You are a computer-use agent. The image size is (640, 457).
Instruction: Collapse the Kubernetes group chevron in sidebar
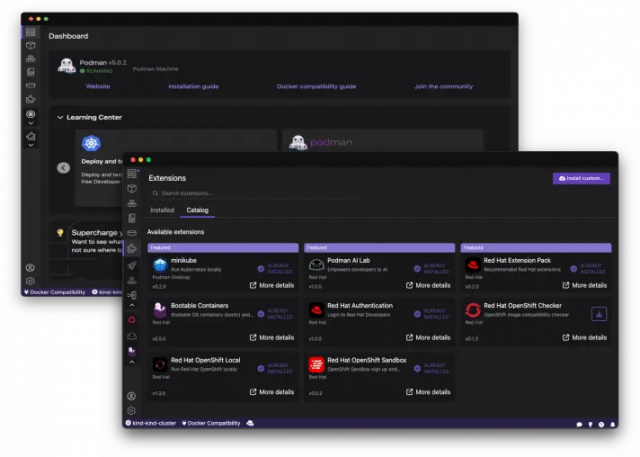pos(132,305)
